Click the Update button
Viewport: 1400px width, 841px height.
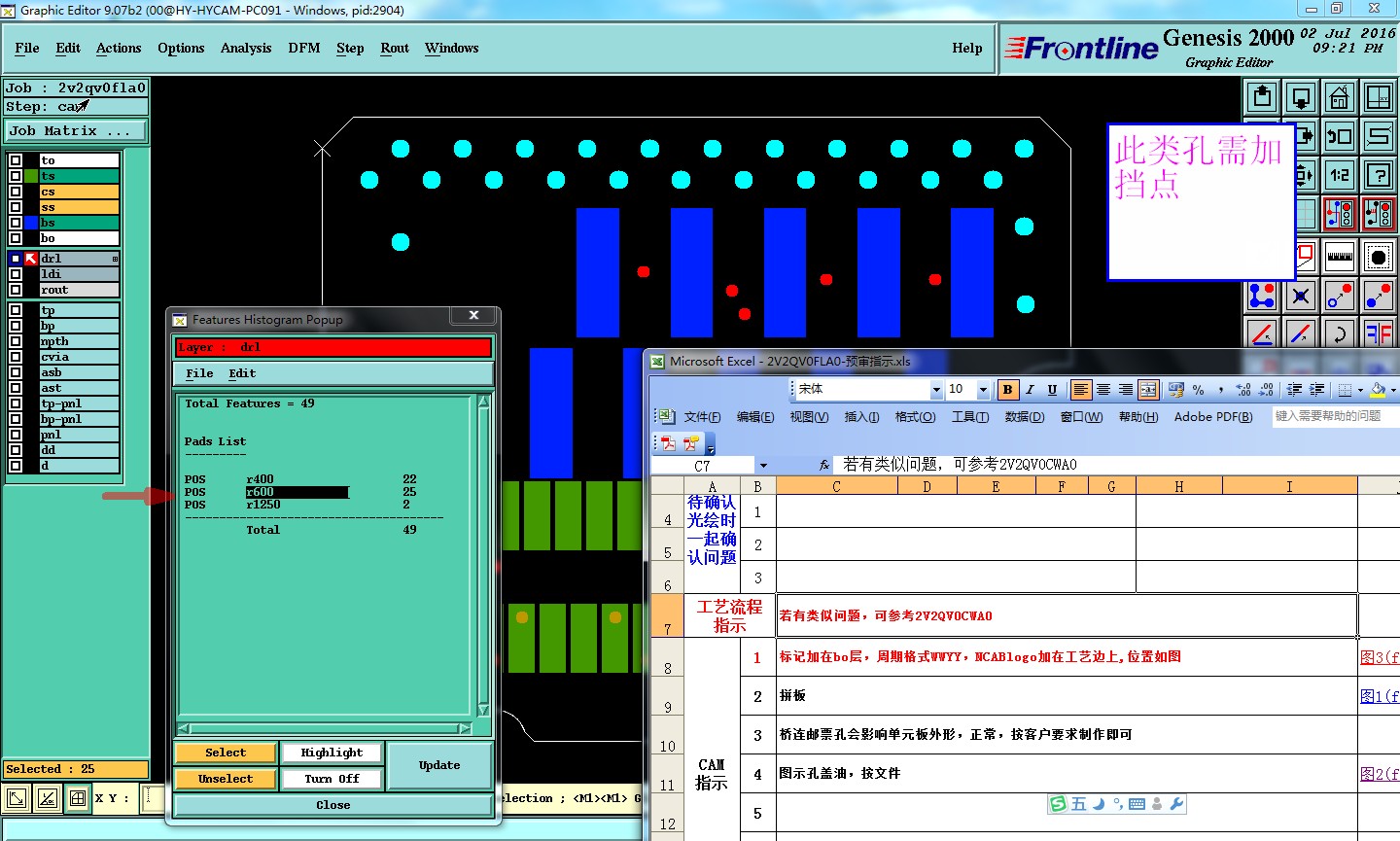439,766
